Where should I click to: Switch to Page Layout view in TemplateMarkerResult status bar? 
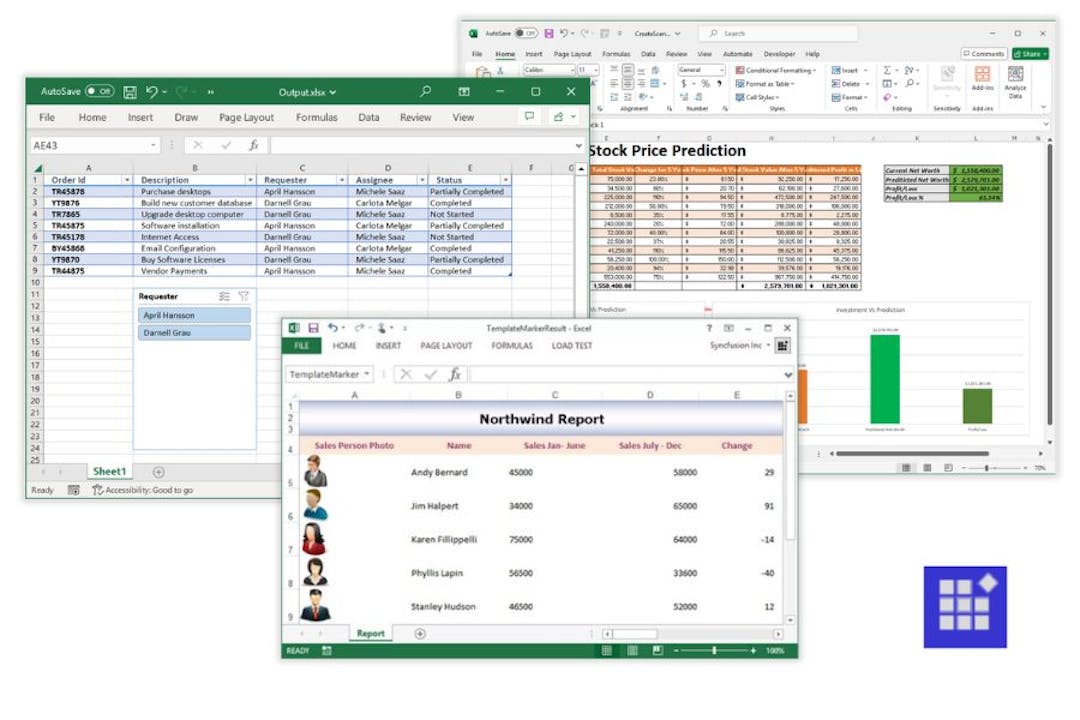pos(633,649)
